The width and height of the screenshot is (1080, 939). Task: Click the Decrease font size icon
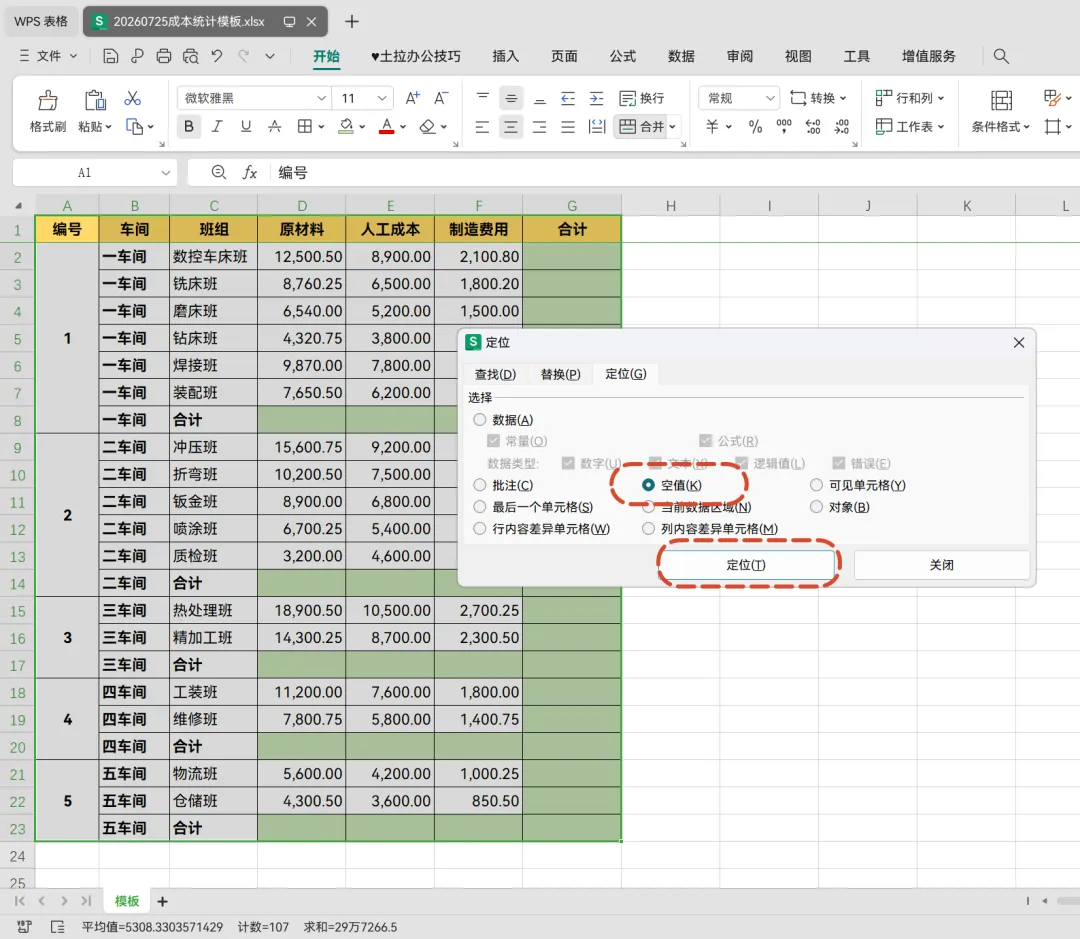point(441,99)
